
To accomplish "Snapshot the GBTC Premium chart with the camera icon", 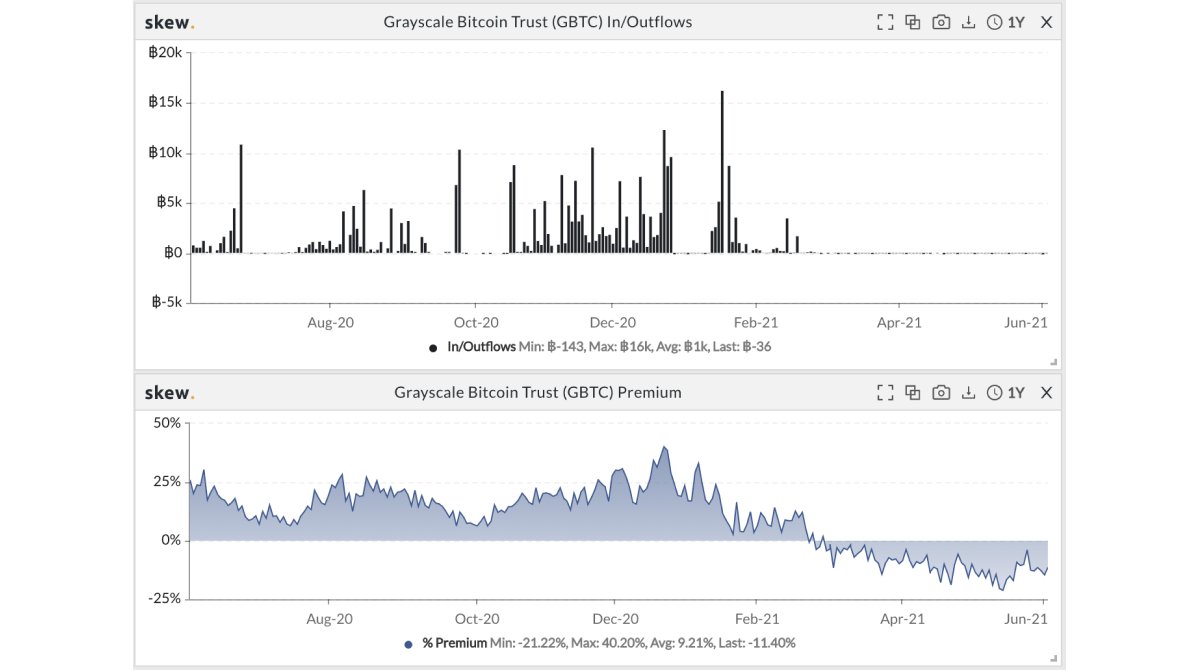I will [x=940, y=392].
